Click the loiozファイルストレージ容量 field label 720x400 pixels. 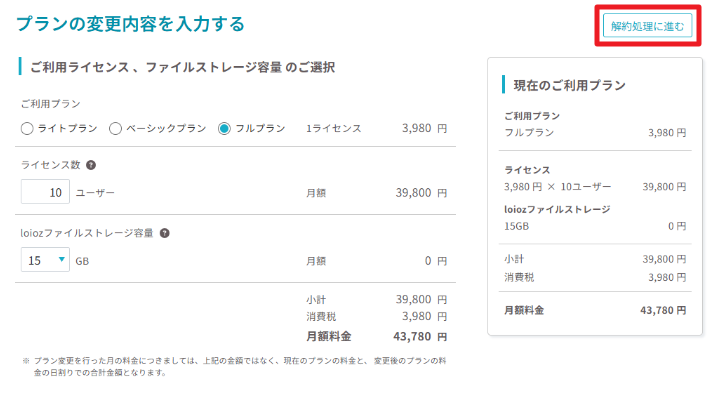[87, 233]
